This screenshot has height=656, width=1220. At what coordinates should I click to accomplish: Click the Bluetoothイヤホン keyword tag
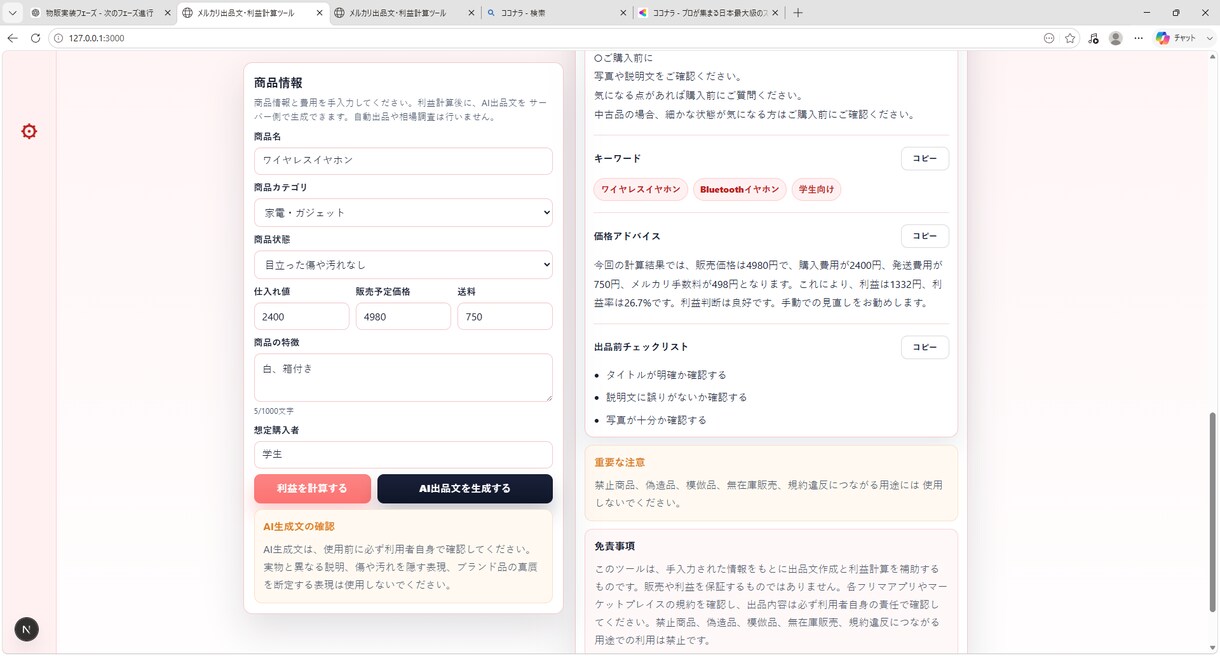tap(740, 189)
